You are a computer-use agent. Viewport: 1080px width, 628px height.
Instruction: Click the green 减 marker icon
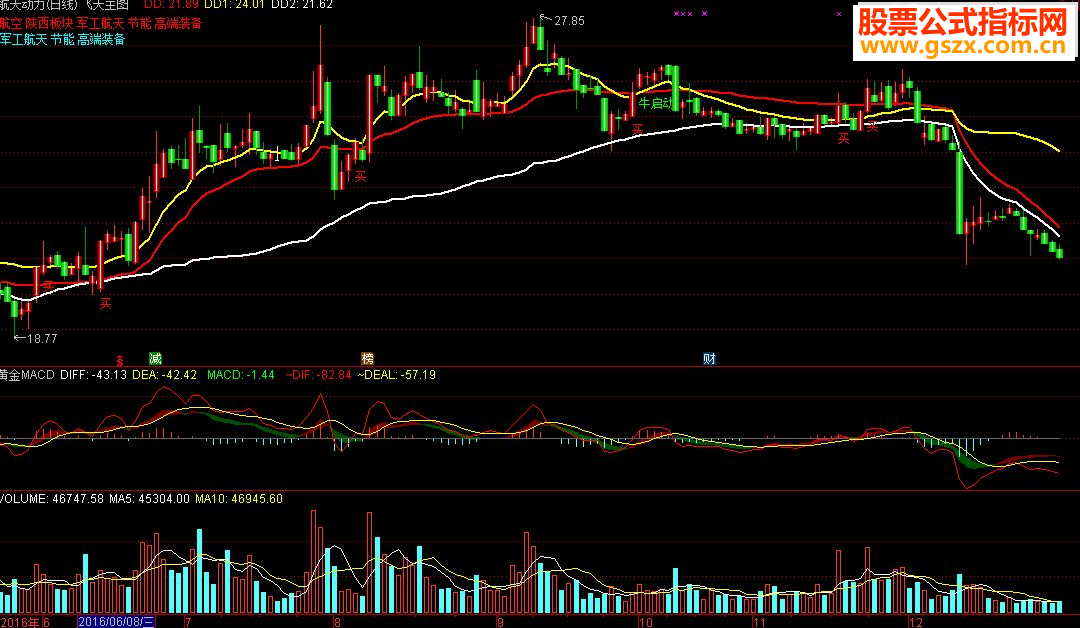click(x=156, y=358)
